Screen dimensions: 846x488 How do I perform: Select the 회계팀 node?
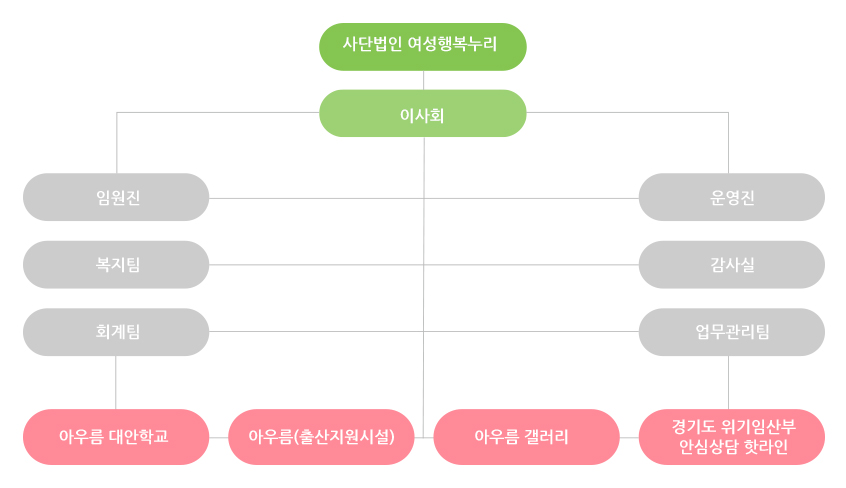coord(116,332)
